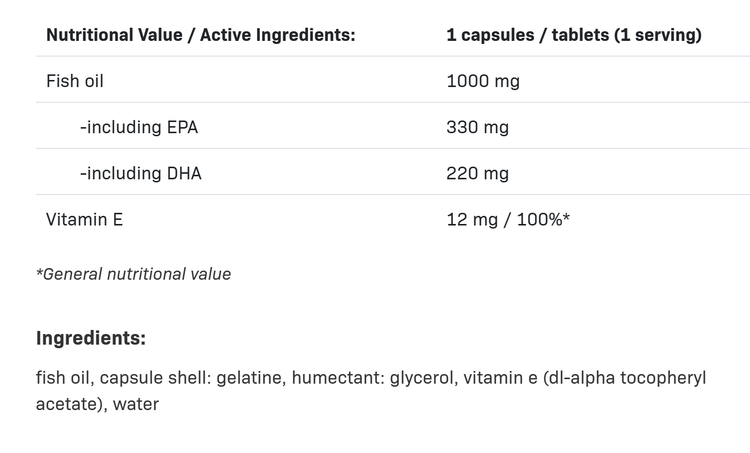Select the "Fish oil" row label in table

coord(75,81)
